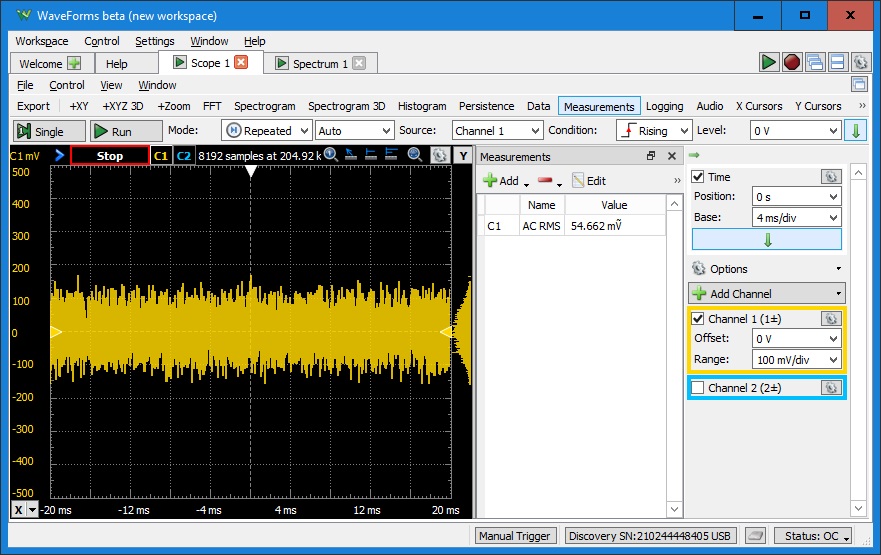Image resolution: width=881 pixels, height=555 pixels.
Task: Open Channel 1 gear settings
Action: [x=830, y=318]
